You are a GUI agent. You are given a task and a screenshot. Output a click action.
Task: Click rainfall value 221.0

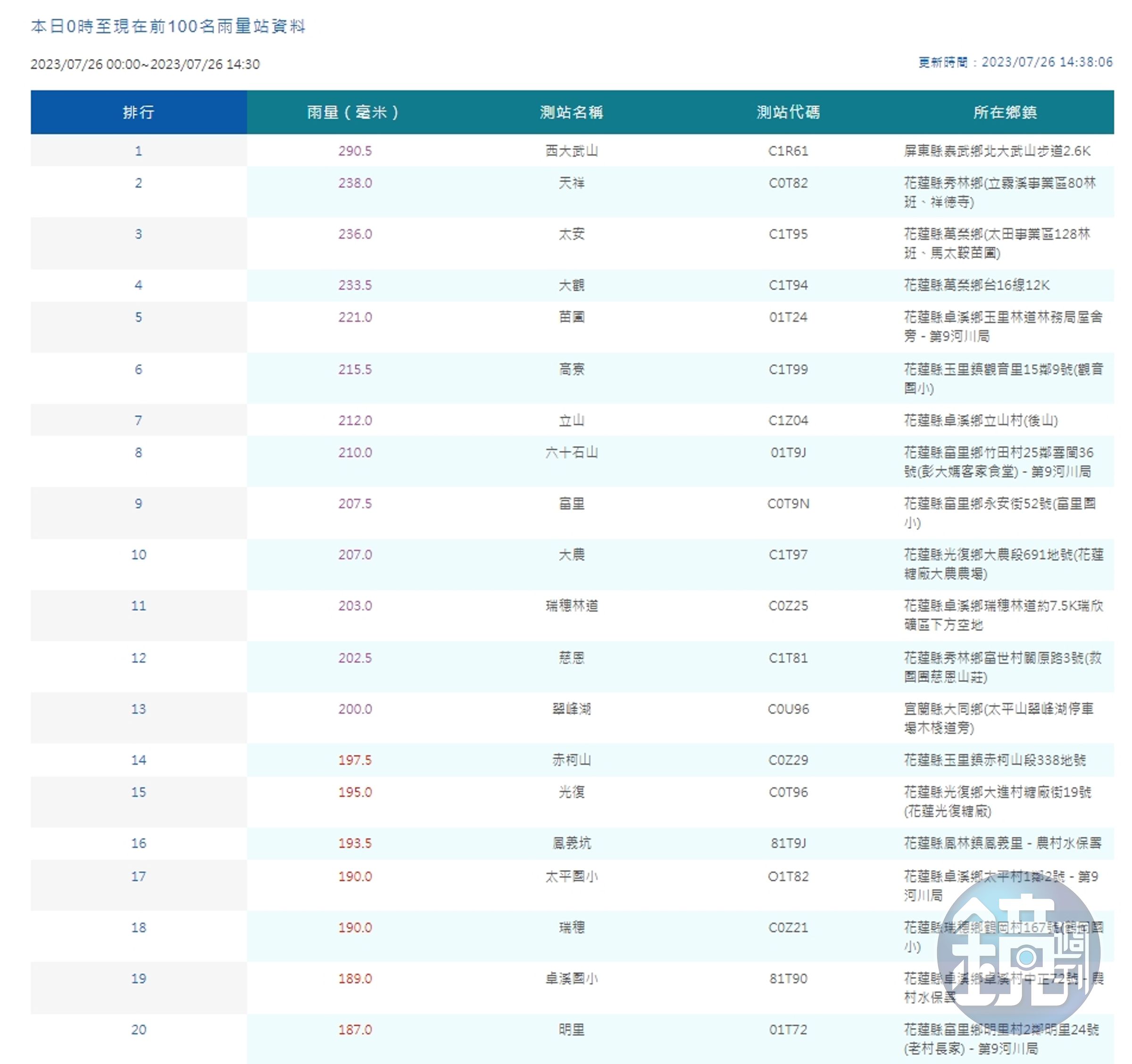[x=355, y=317]
